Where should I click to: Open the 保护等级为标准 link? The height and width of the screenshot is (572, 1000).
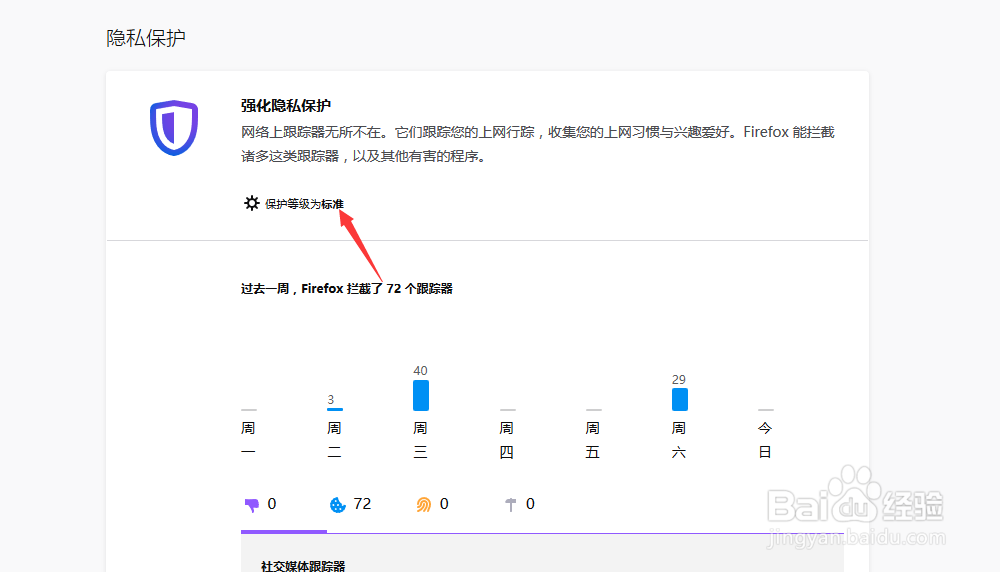304,204
